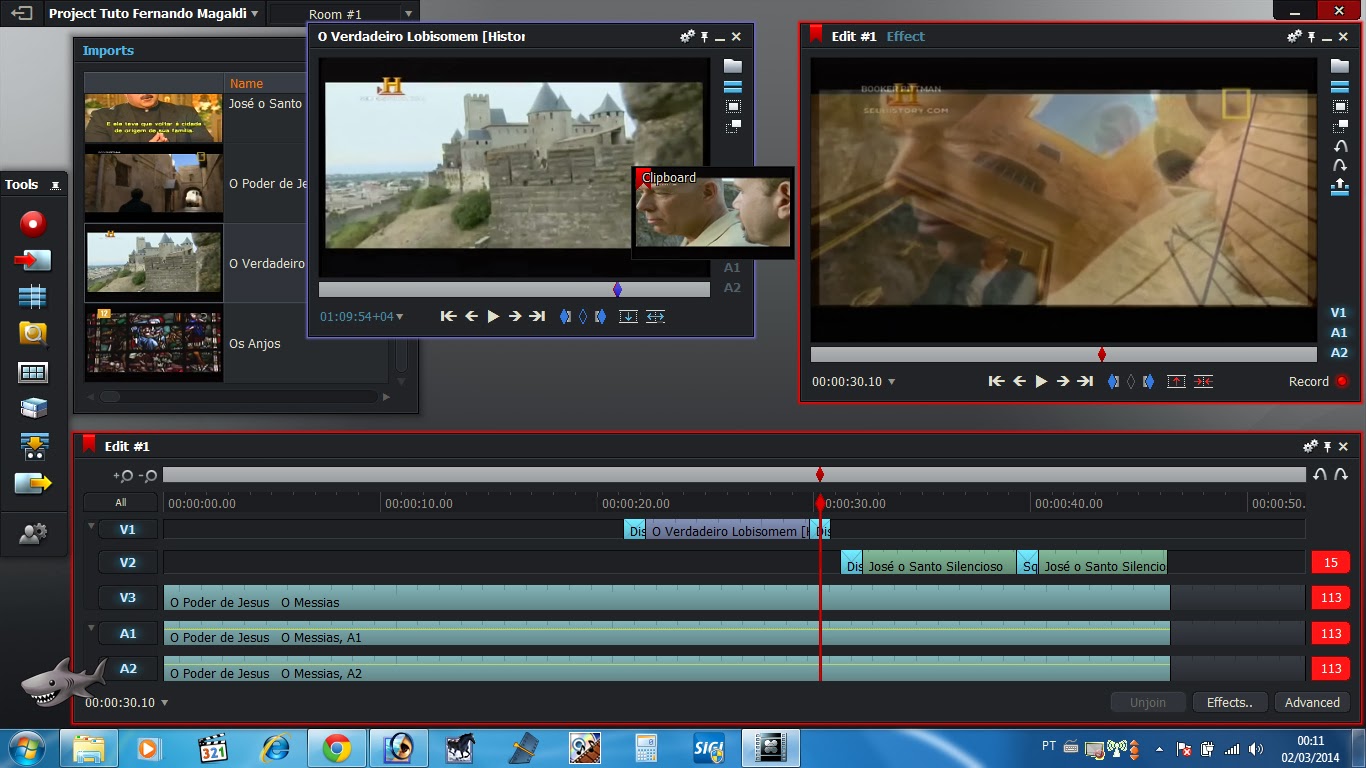Screen dimensions: 1366x768
Task: Insert source clip into the edit
Action: [x=628, y=316]
